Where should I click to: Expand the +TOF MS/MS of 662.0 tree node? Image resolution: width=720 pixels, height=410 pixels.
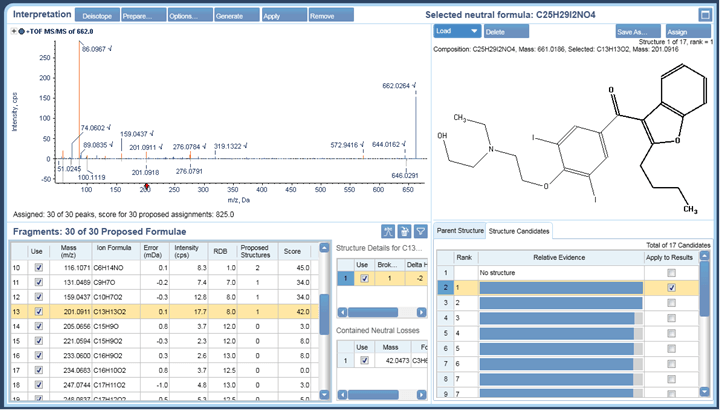[x=14, y=32]
